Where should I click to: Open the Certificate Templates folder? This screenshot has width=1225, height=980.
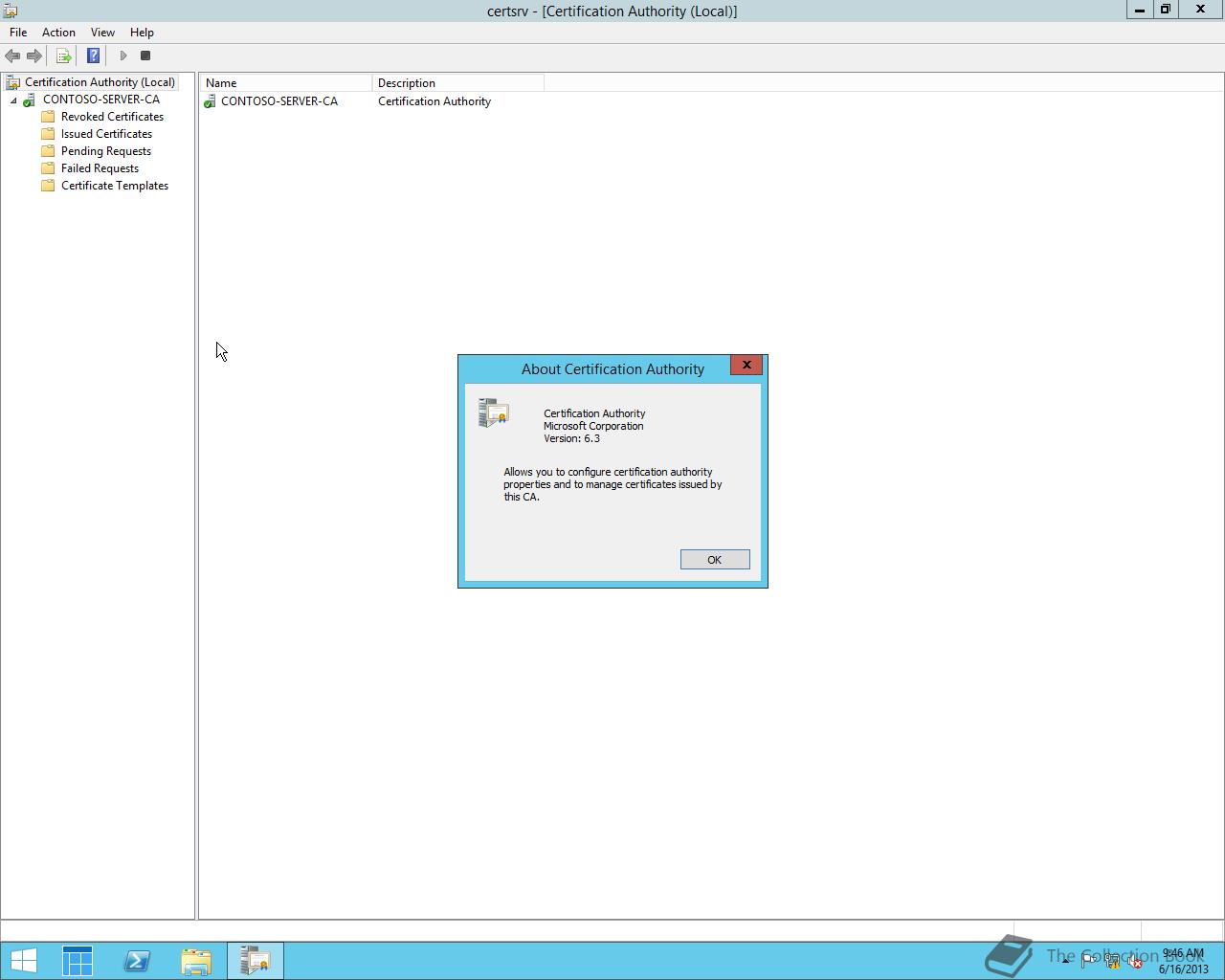coord(115,186)
